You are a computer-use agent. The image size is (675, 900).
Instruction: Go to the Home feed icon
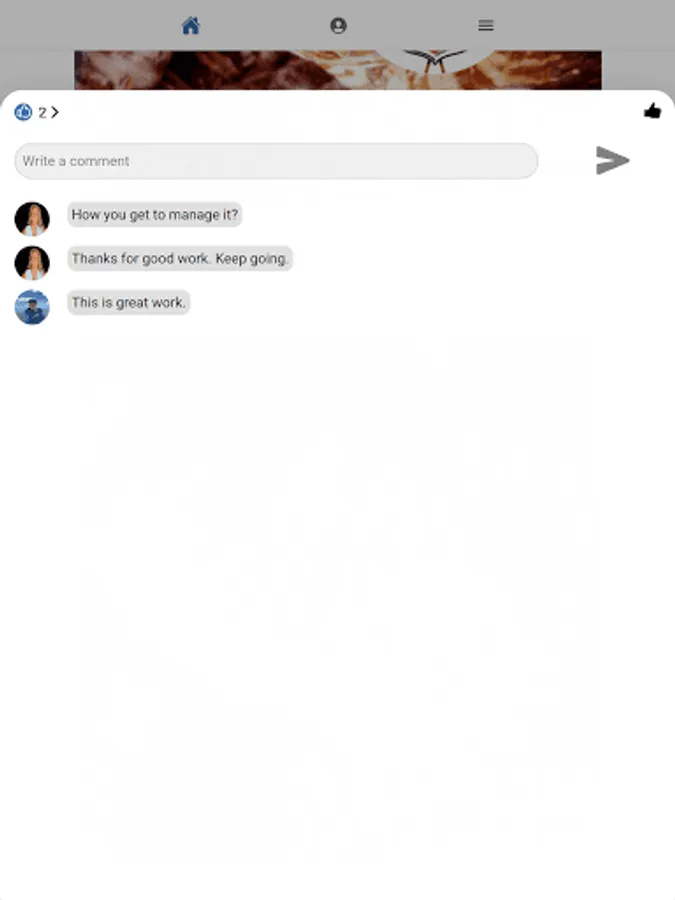pos(191,26)
